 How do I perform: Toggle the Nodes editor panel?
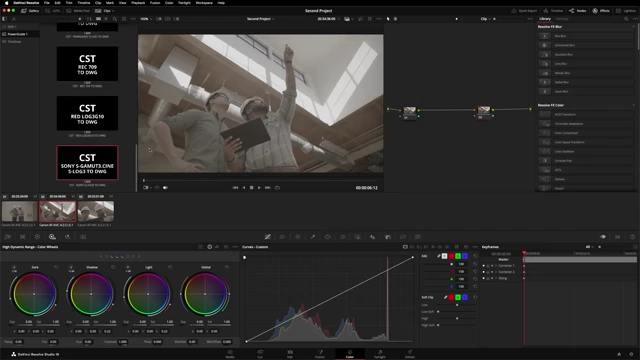[x=578, y=11]
